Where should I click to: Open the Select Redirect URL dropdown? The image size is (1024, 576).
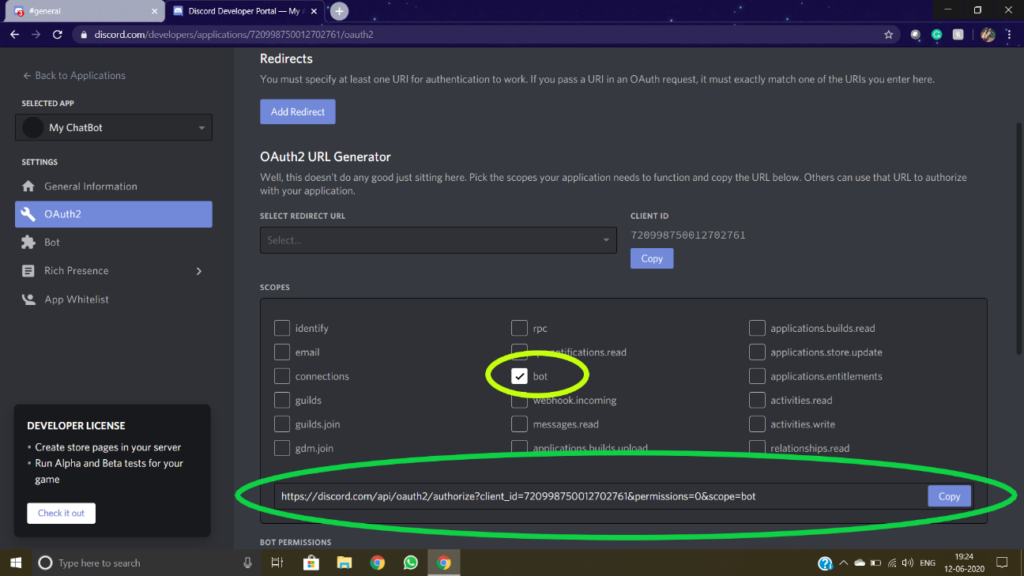point(438,240)
